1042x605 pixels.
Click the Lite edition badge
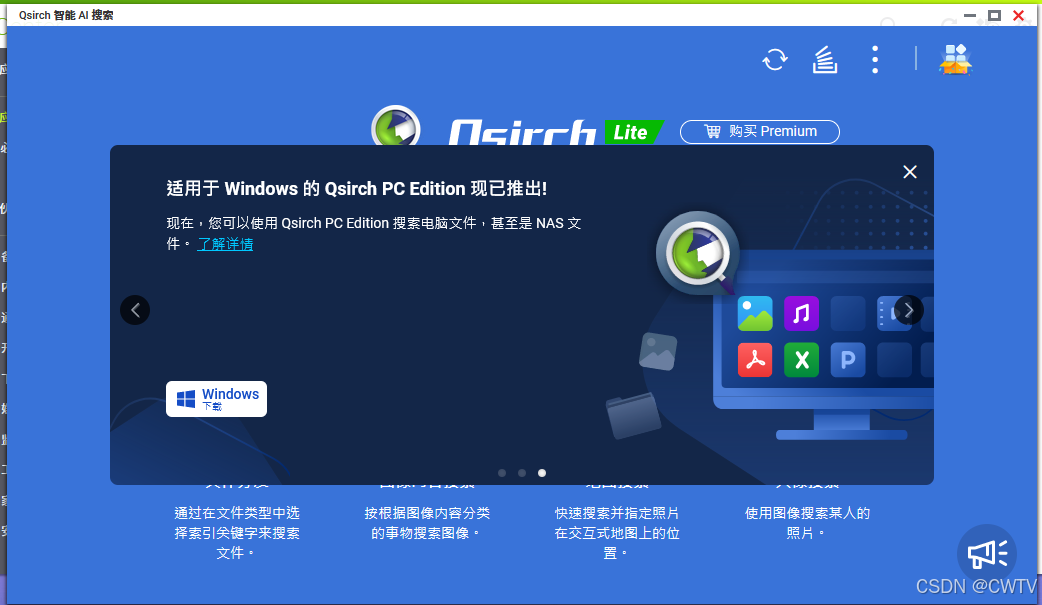pyautogui.click(x=633, y=132)
